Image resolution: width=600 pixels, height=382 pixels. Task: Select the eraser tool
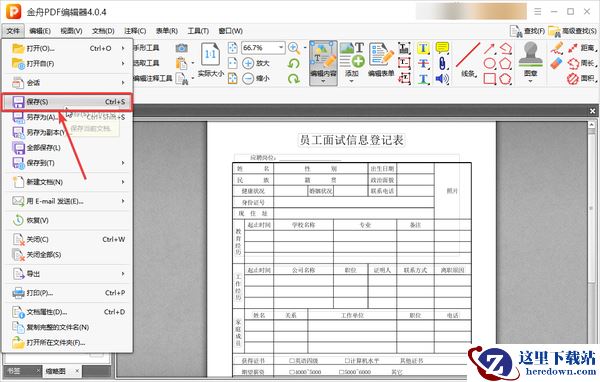point(557,64)
